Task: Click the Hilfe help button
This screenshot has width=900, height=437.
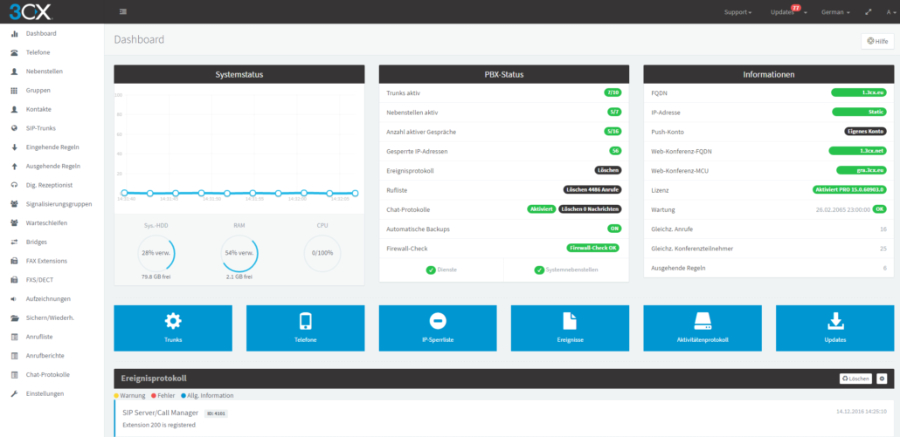Action: (877, 41)
